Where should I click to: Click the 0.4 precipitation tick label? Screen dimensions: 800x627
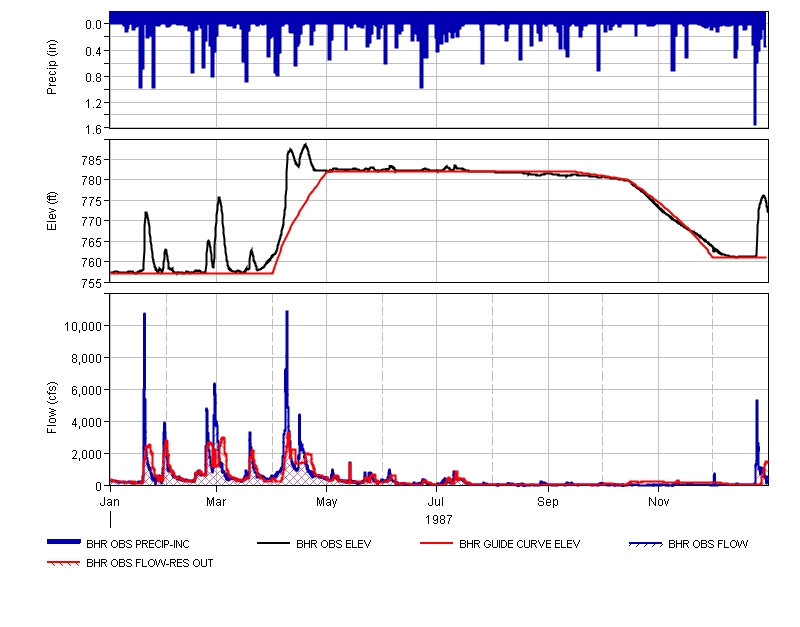(x=93, y=51)
